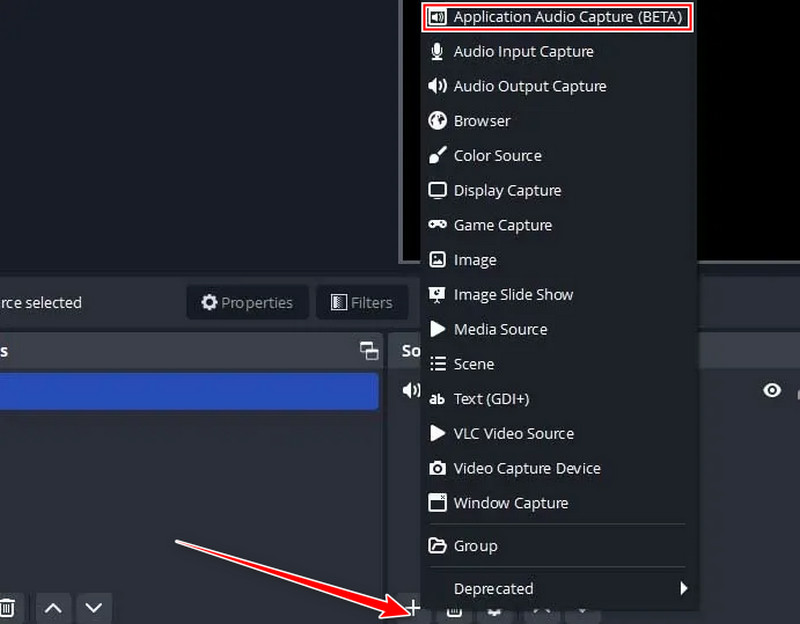This screenshot has width=800, height=624.
Task: Select the highlighted scene in Scenes list
Action: (189, 391)
